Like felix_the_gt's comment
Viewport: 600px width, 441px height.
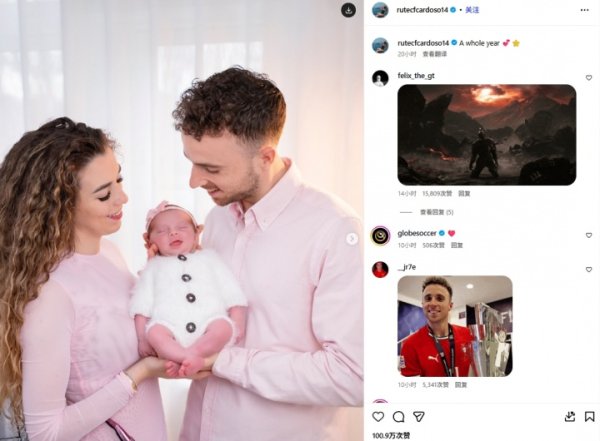(x=589, y=78)
